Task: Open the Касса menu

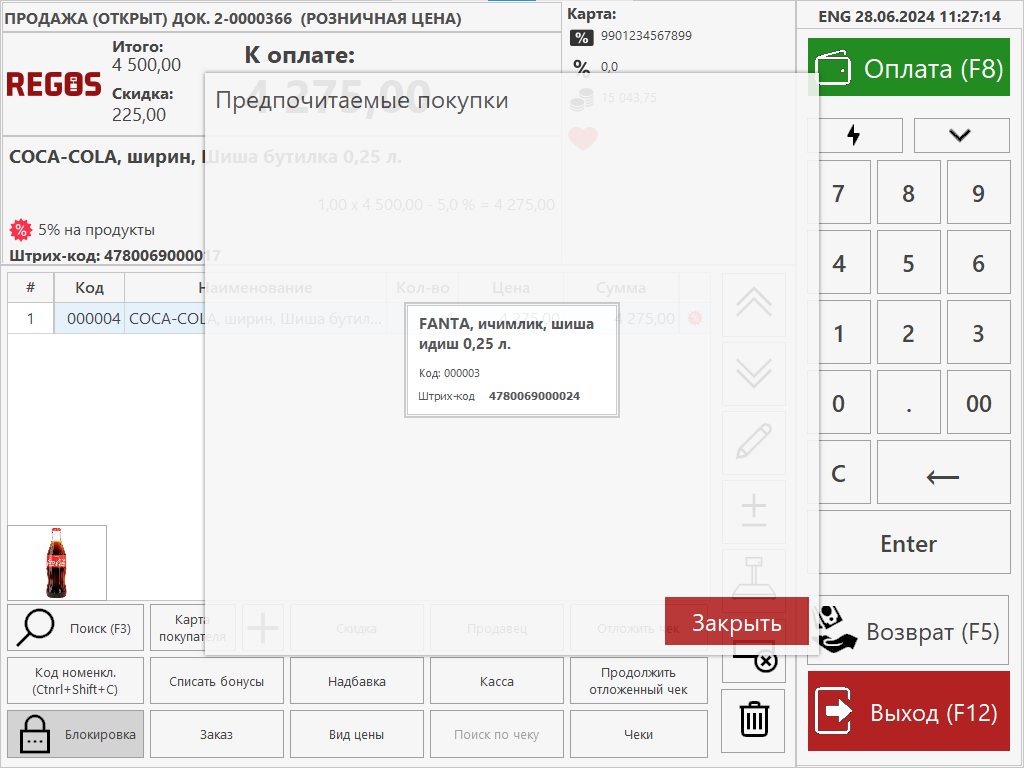Action: point(497,681)
